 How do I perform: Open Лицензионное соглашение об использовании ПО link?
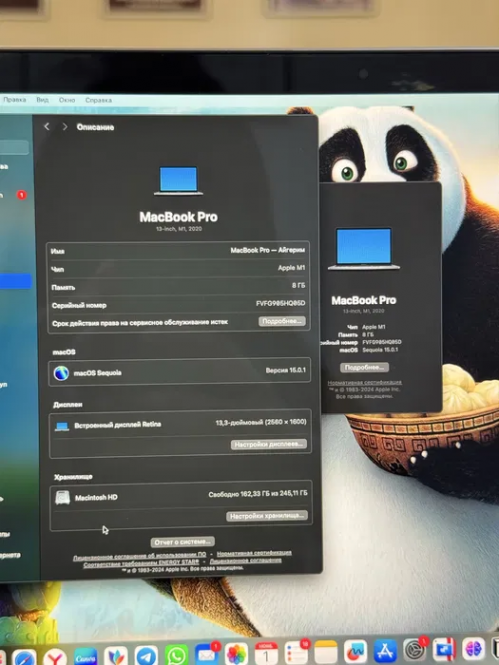point(139,557)
